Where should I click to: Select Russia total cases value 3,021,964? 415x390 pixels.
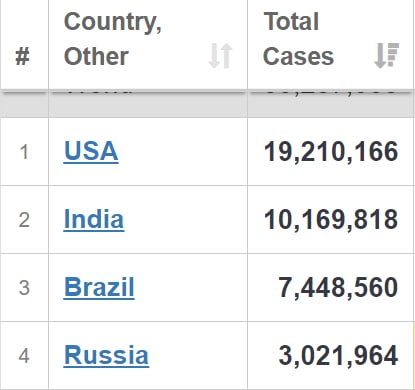(338, 356)
